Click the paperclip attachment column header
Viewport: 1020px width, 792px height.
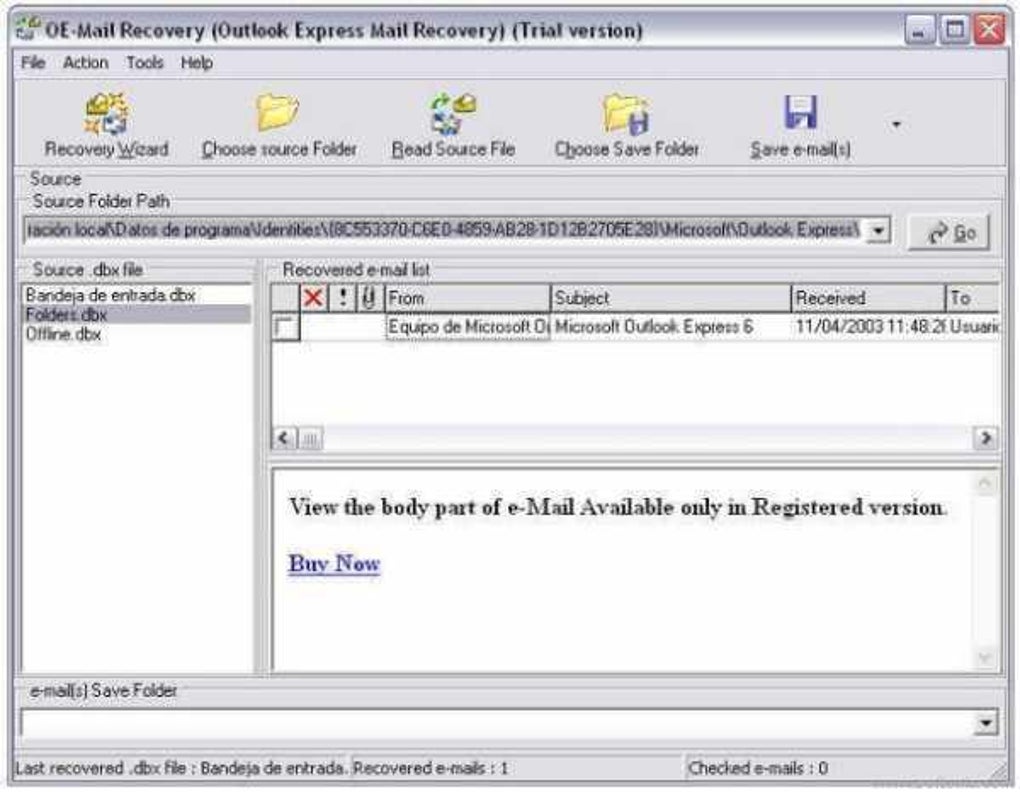[x=369, y=298]
